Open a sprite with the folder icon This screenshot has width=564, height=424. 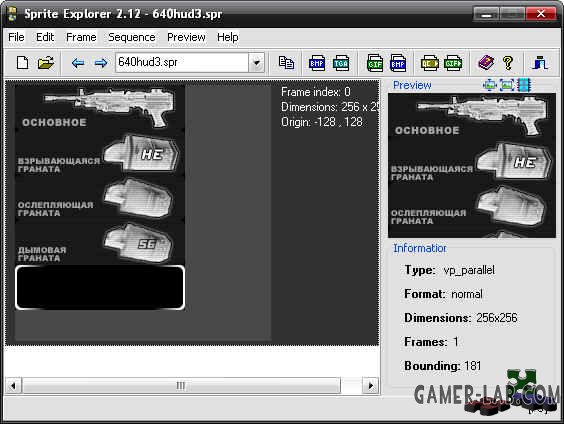(x=46, y=63)
